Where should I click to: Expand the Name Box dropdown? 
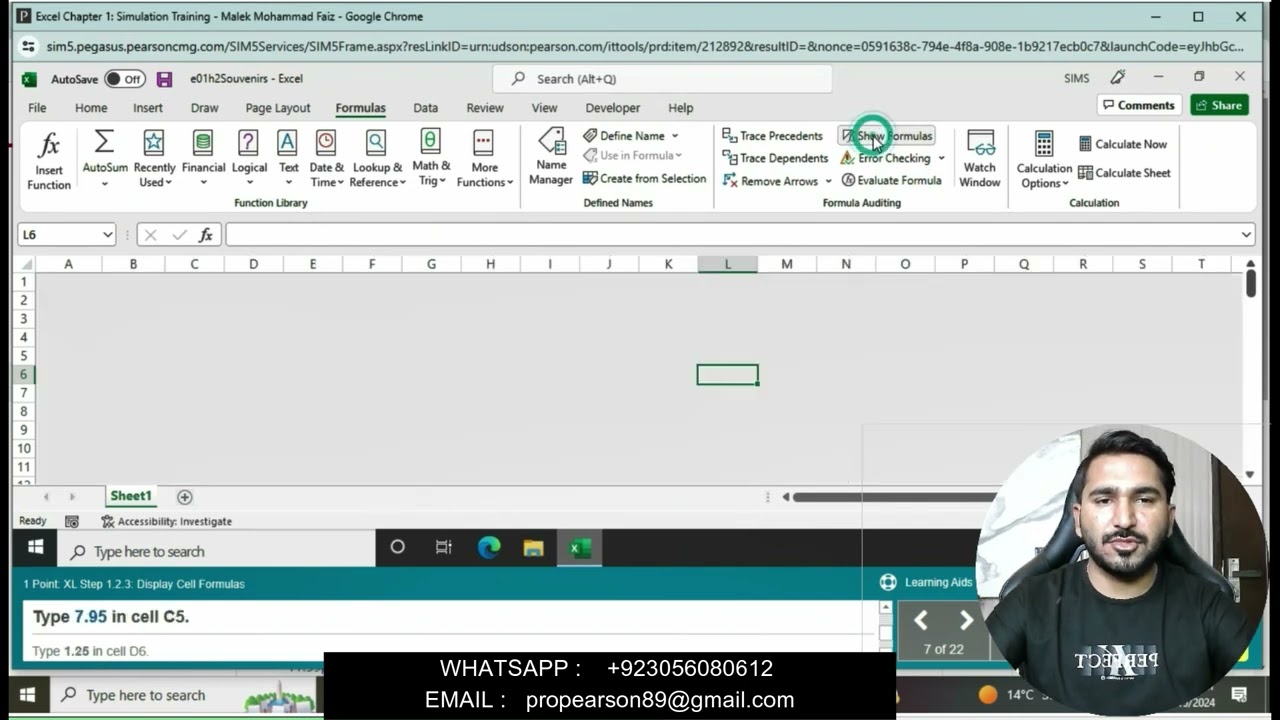[108, 235]
